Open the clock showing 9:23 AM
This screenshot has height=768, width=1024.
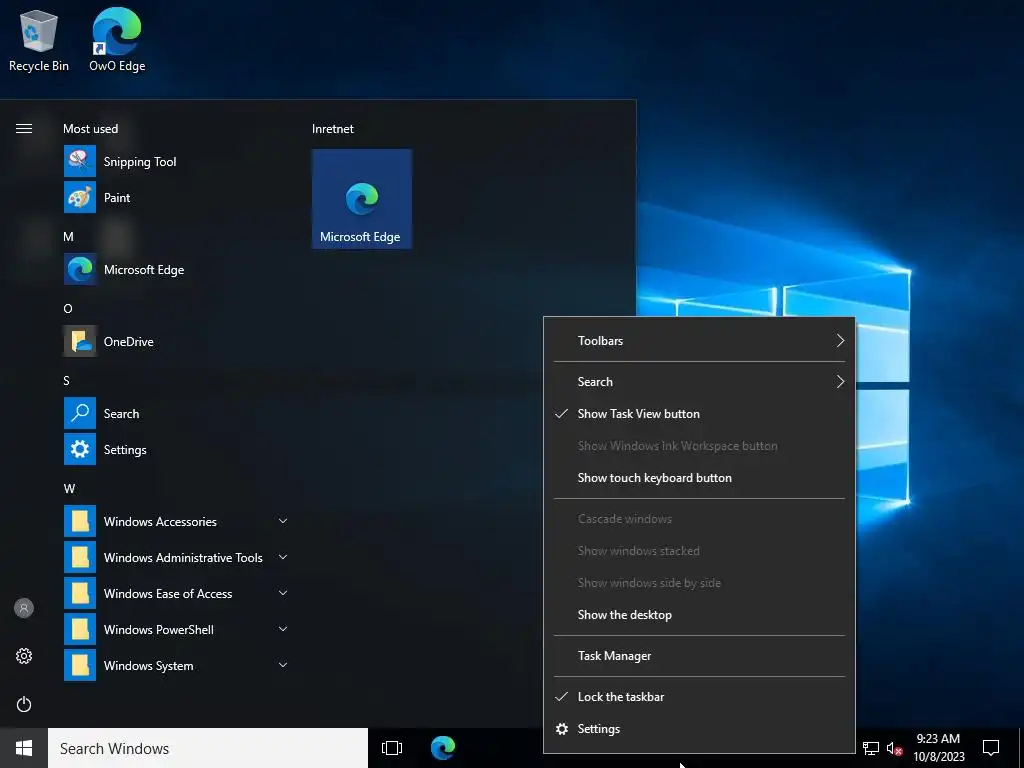tap(938, 748)
